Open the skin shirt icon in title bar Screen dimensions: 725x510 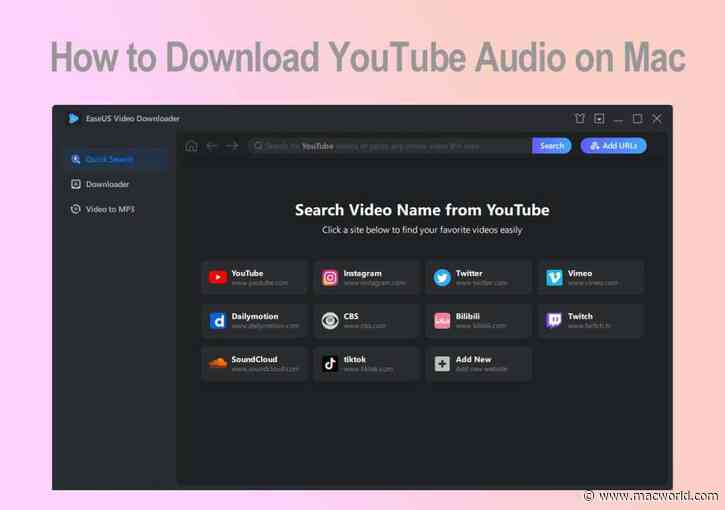click(x=580, y=119)
